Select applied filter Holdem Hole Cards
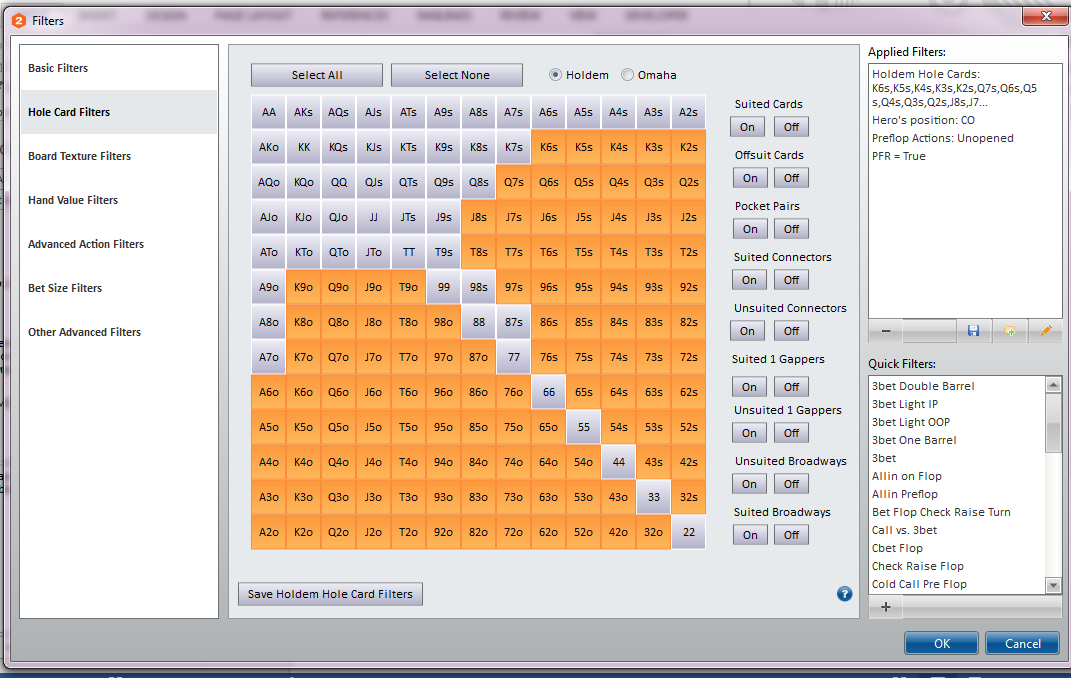 (x=954, y=88)
